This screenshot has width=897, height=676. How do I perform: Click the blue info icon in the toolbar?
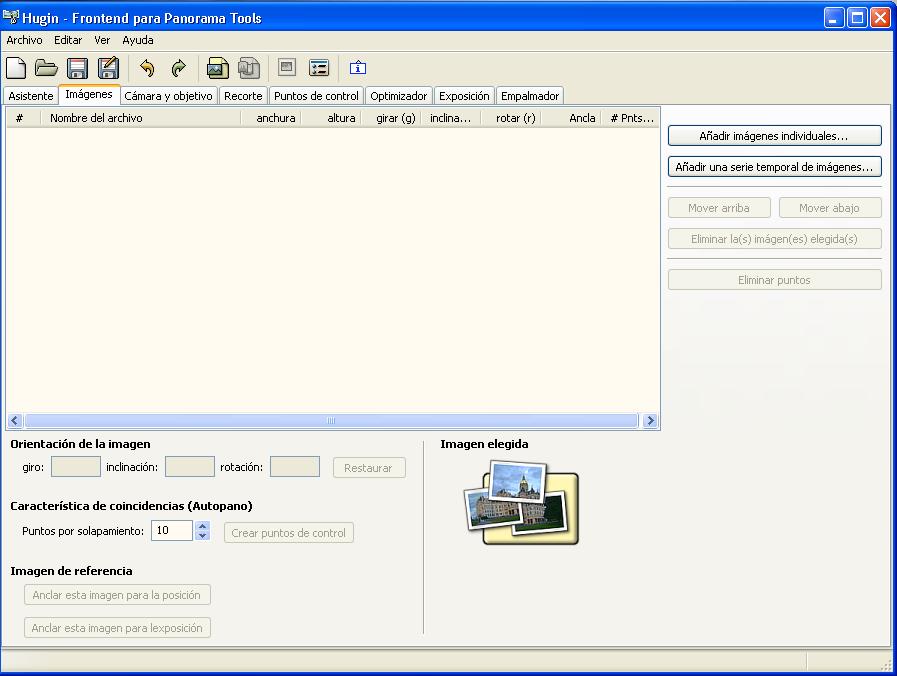[x=358, y=67]
